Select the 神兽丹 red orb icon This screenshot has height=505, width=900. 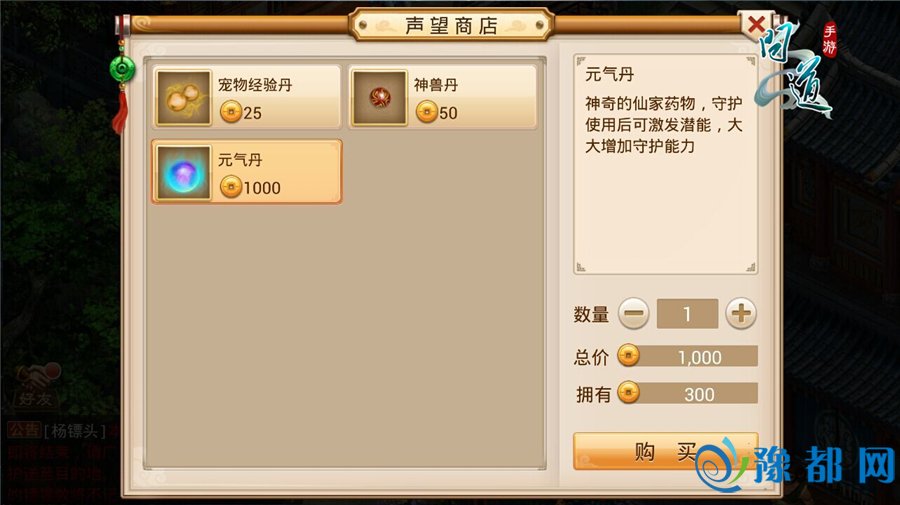[x=379, y=98]
